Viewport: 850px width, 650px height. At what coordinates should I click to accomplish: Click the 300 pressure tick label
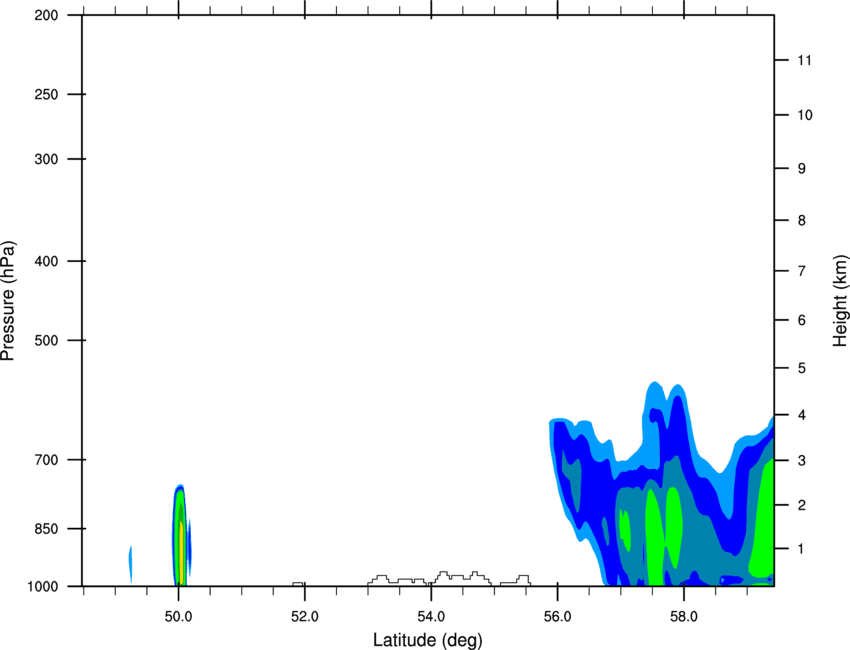click(46, 159)
